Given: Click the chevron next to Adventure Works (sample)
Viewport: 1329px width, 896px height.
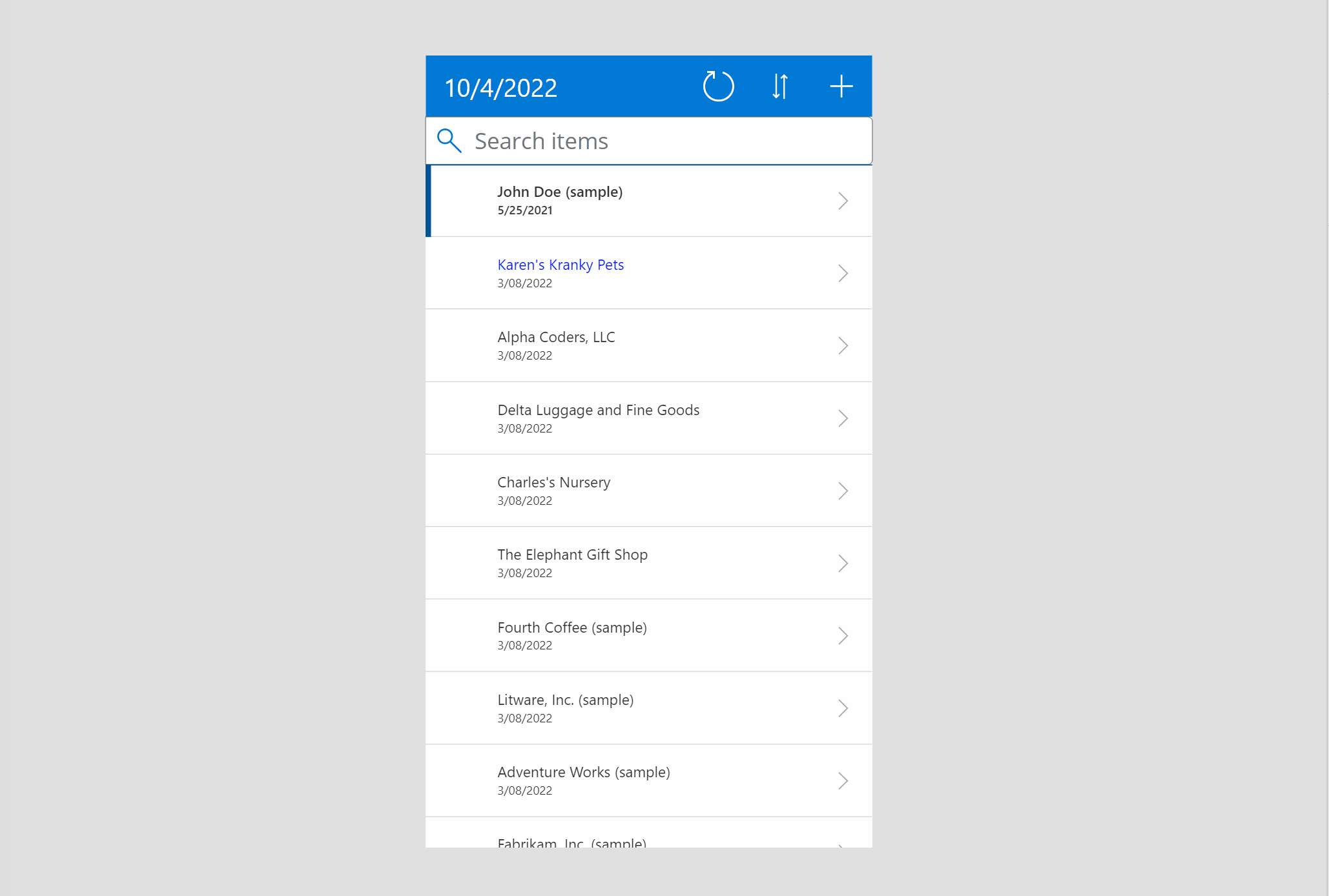Looking at the screenshot, I should tap(843, 781).
